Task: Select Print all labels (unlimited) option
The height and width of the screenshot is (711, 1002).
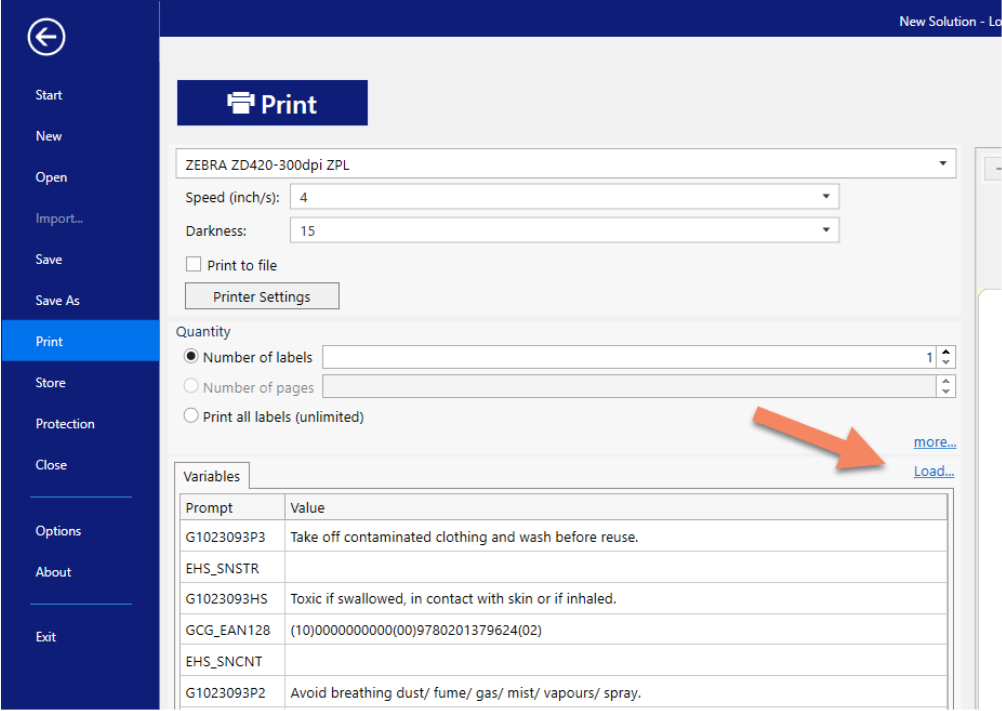Action: [x=190, y=416]
